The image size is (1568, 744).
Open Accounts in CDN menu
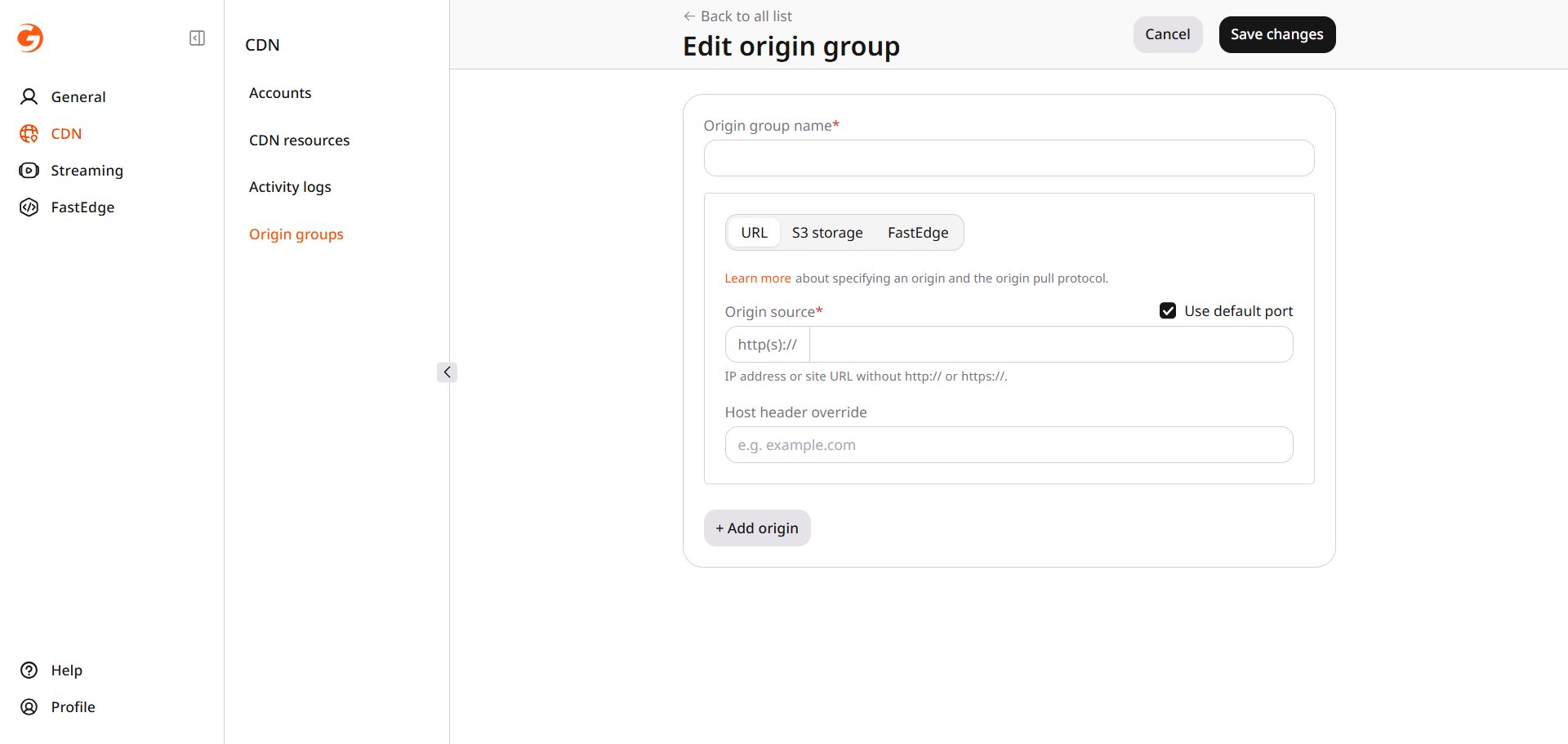[x=280, y=93]
